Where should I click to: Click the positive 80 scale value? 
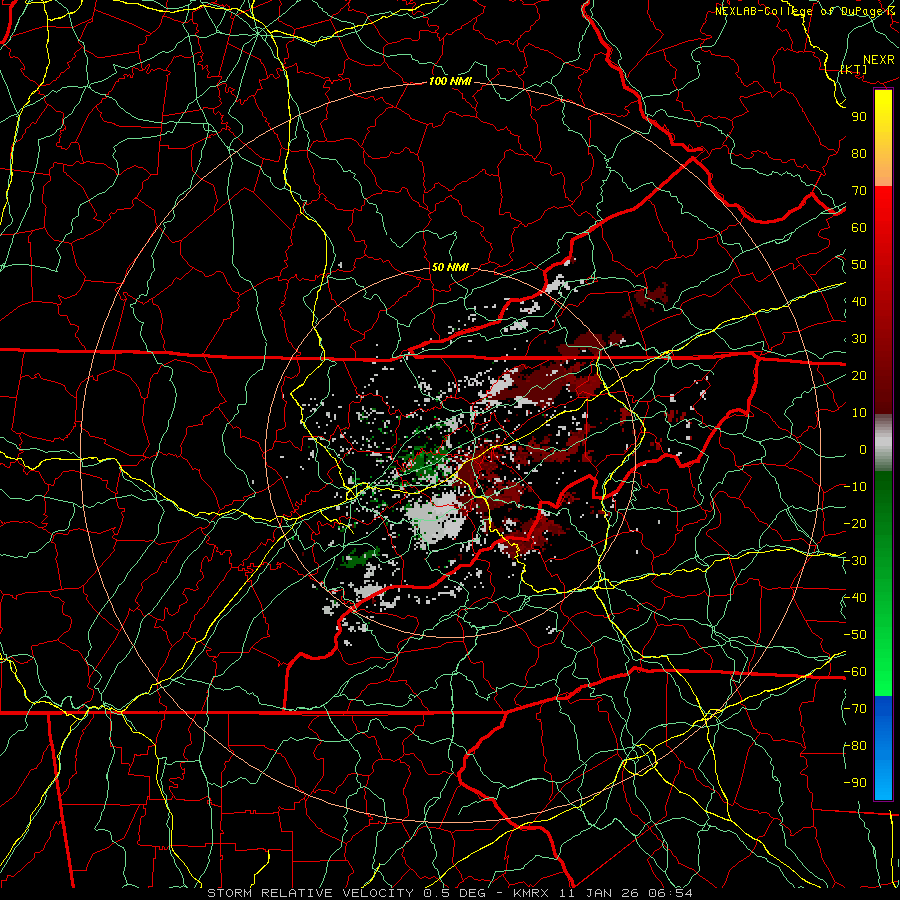point(859,153)
